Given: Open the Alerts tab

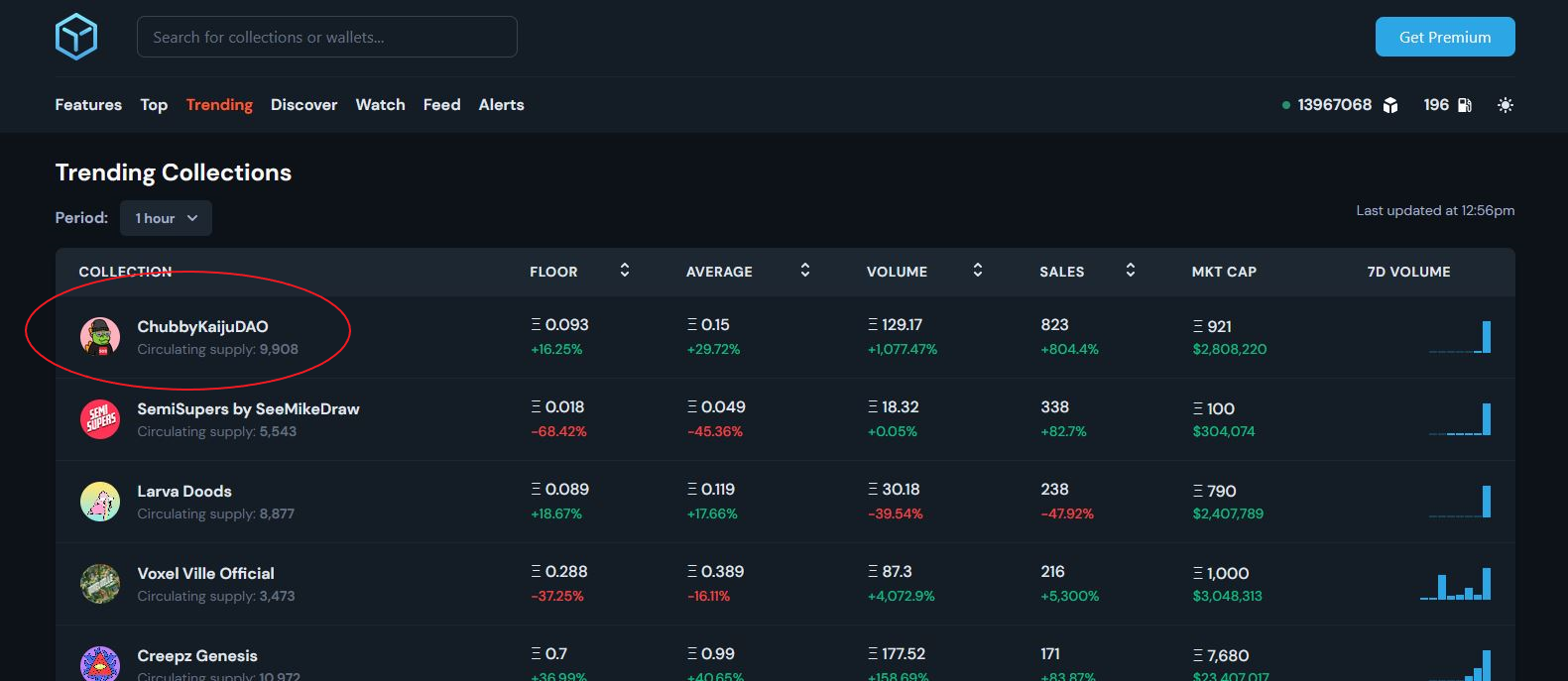Looking at the screenshot, I should 501,105.
